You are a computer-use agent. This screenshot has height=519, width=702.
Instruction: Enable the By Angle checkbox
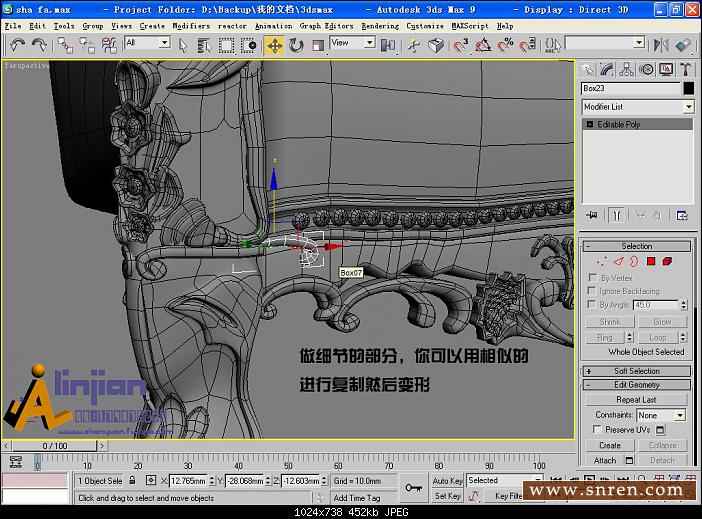tap(593, 305)
